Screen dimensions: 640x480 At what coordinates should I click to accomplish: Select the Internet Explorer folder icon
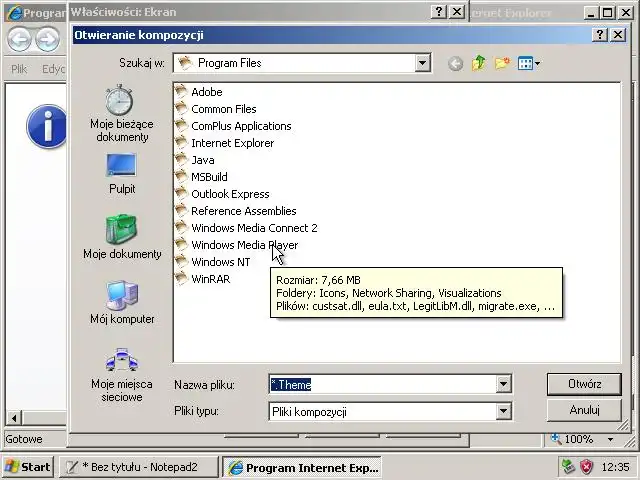181,142
